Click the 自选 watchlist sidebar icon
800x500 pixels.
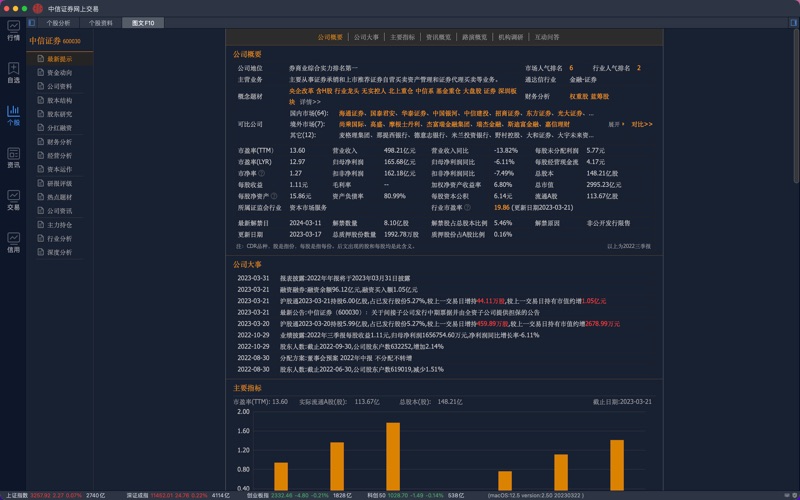click(x=13, y=73)
